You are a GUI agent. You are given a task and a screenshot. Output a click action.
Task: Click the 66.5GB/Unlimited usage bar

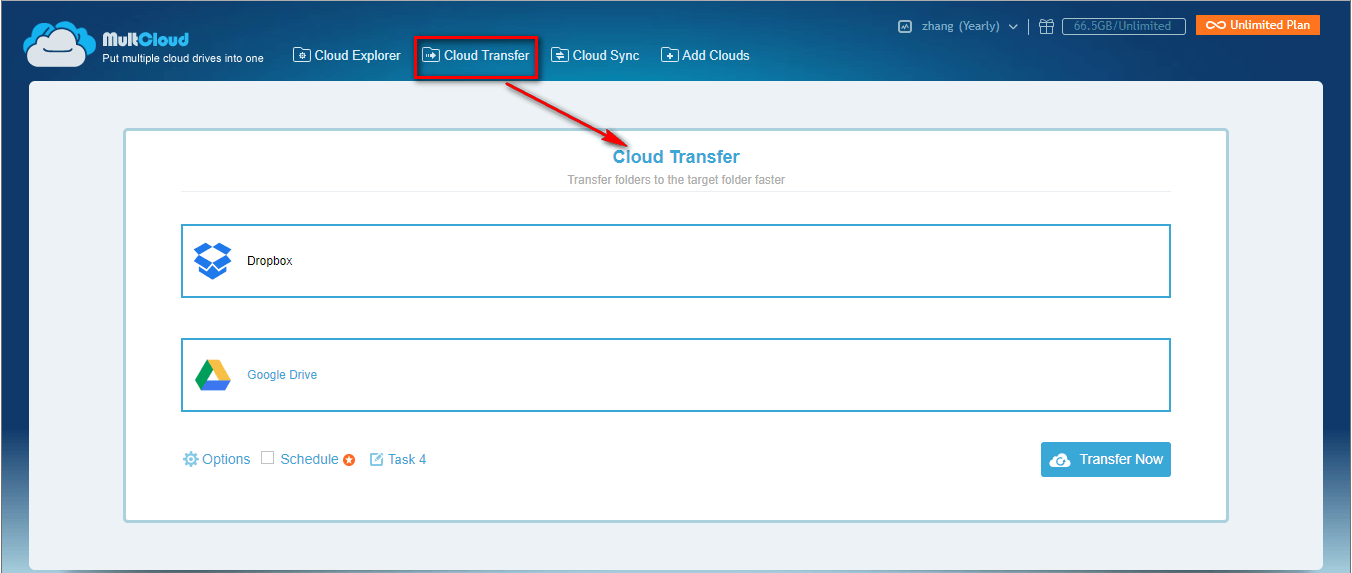[1123, 26]
